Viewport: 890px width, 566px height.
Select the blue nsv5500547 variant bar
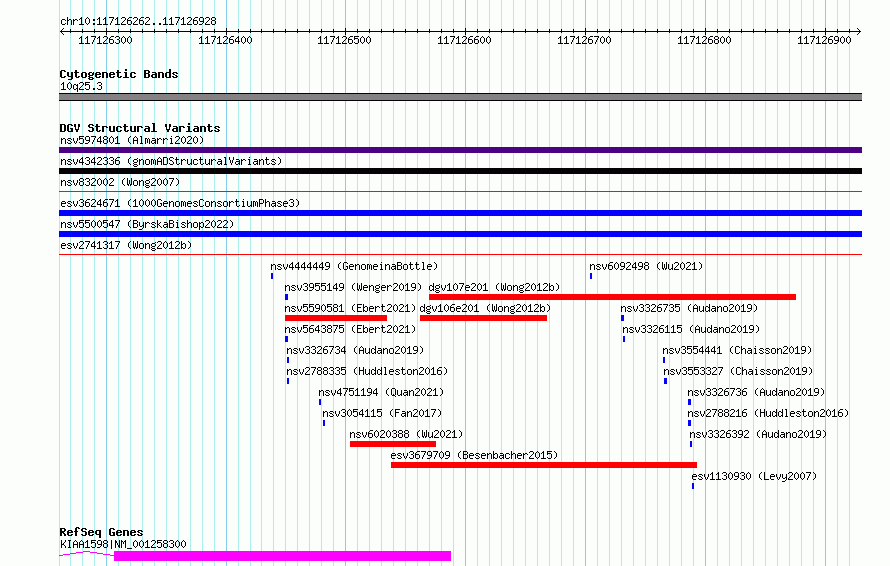coord(460,234)
